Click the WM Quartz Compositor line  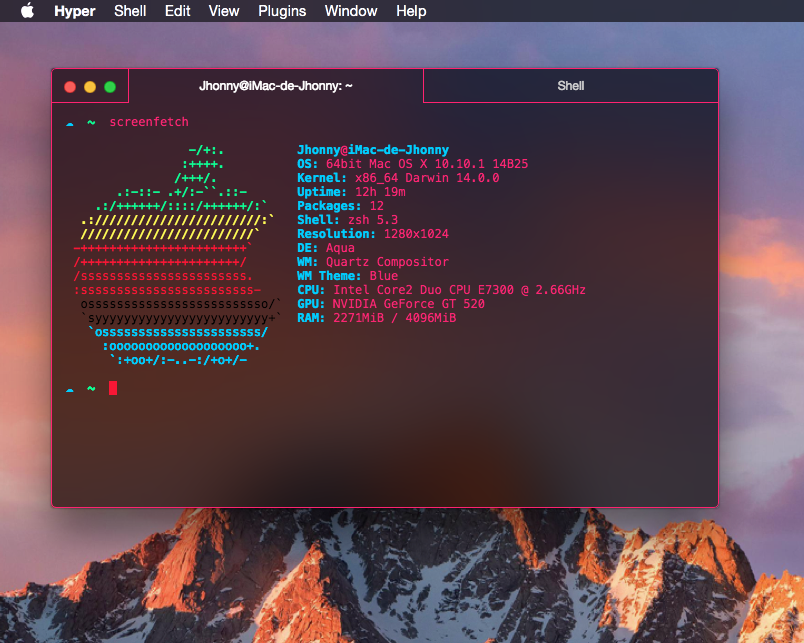[x=373, y=262]
